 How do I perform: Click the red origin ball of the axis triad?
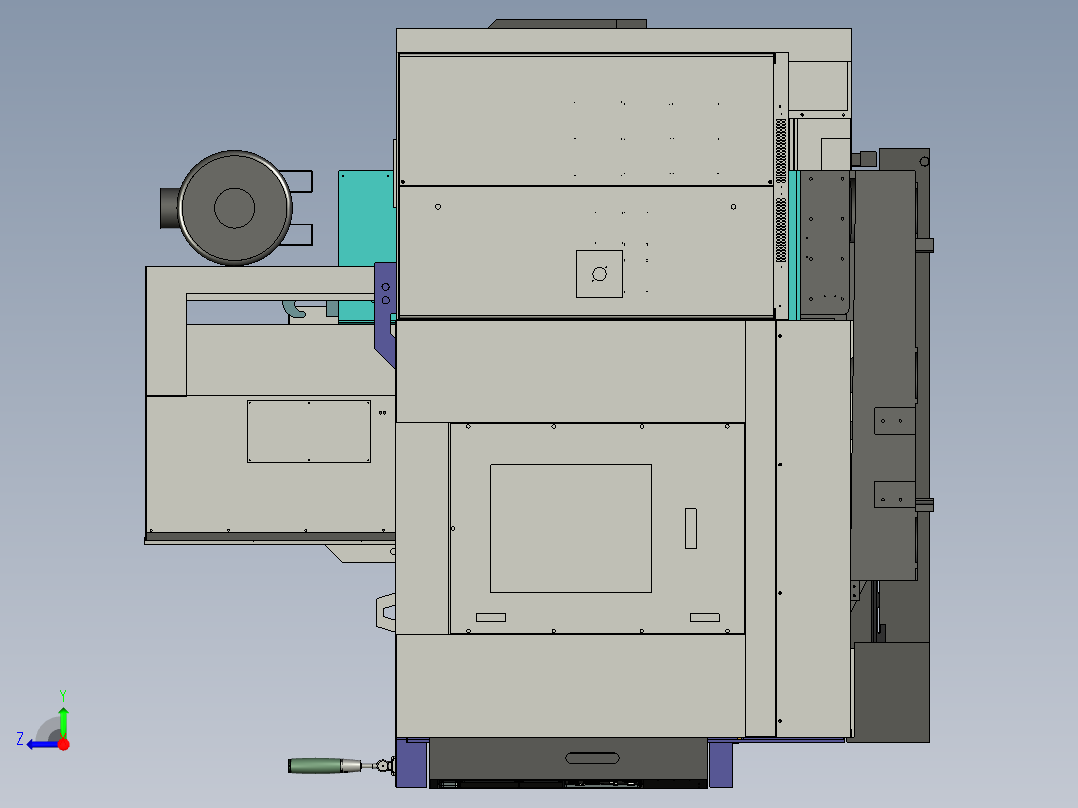tap(64, 744)
